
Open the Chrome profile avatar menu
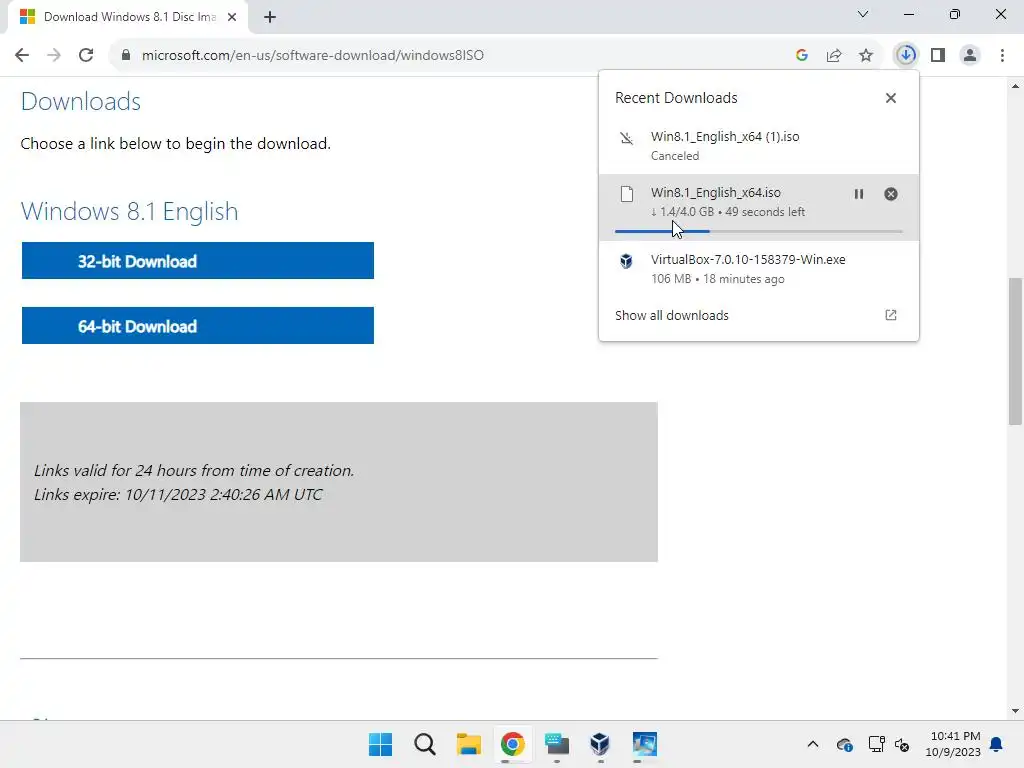point(970,55)
